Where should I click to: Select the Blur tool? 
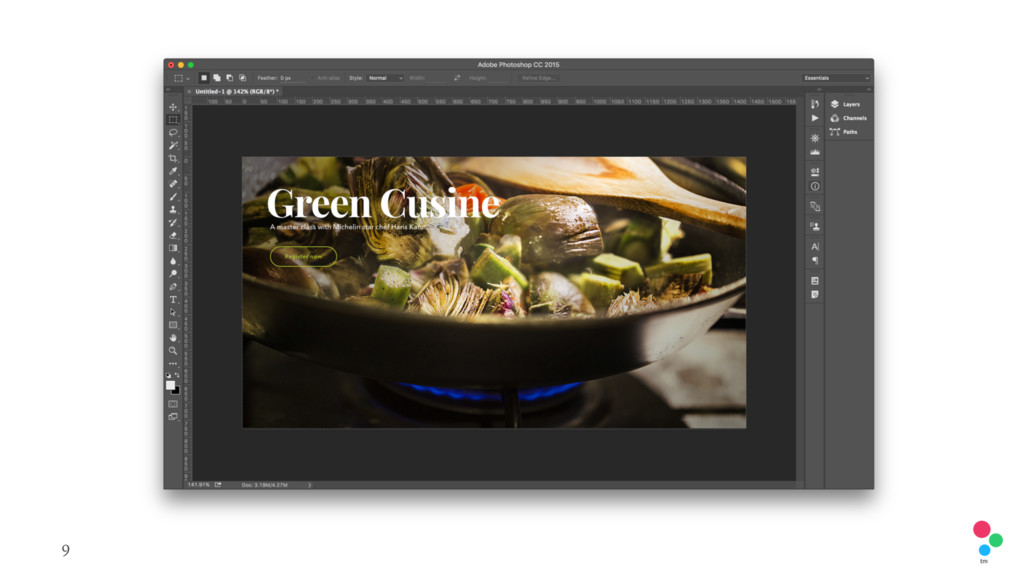[x=173, y=261]
